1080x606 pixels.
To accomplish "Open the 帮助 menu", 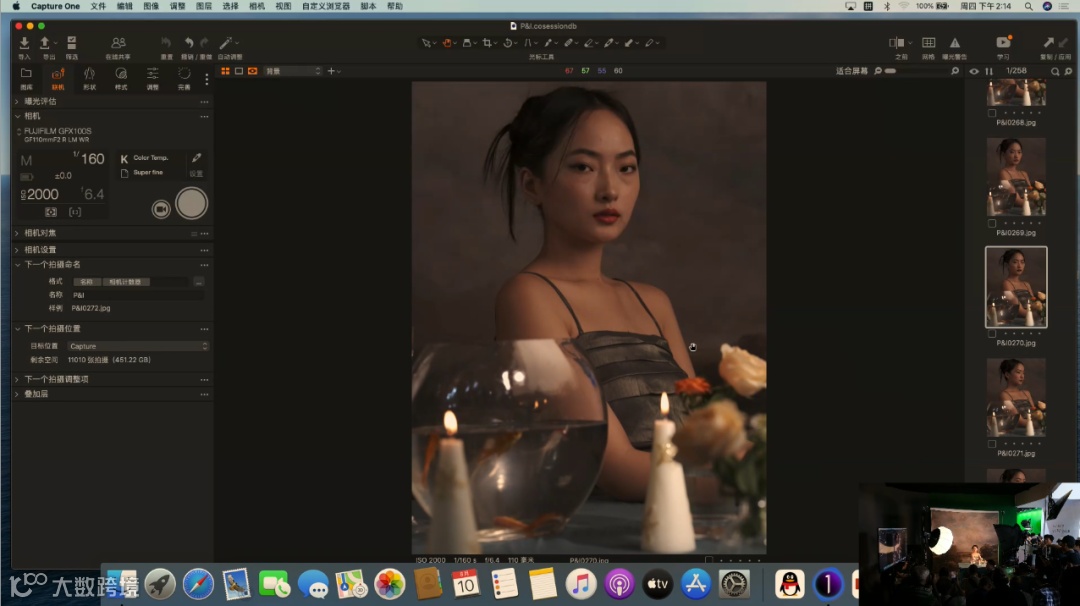I will tap(395, 6).
